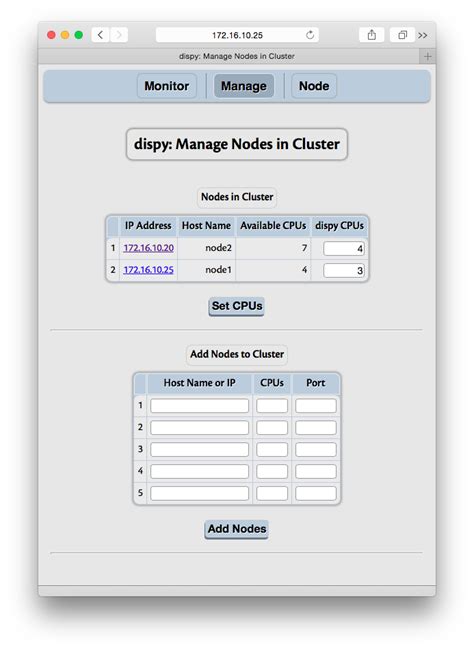Viewport: 474px width, 651px height.
Task: Click CPUs field in add-nodes row 1
Action: click(272, 406)
